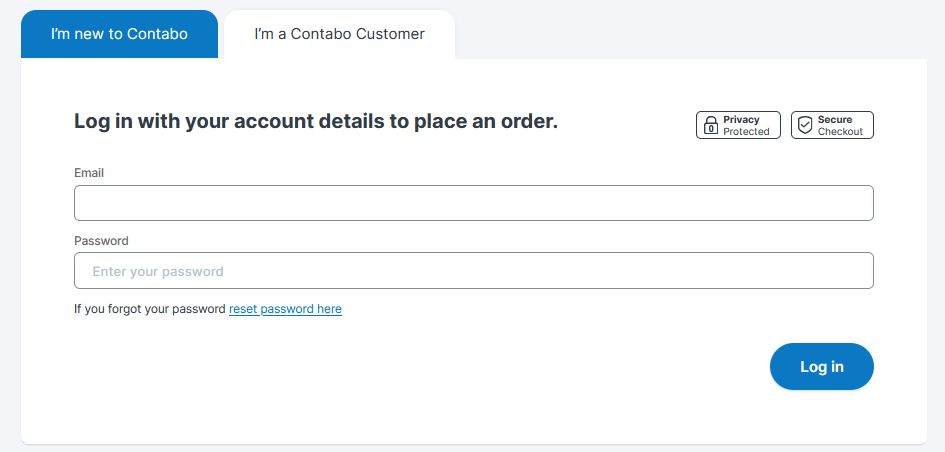Click the padlock icon in Privacy badge
The height and width of the screenshot is (452, 945).
(710, 126)
